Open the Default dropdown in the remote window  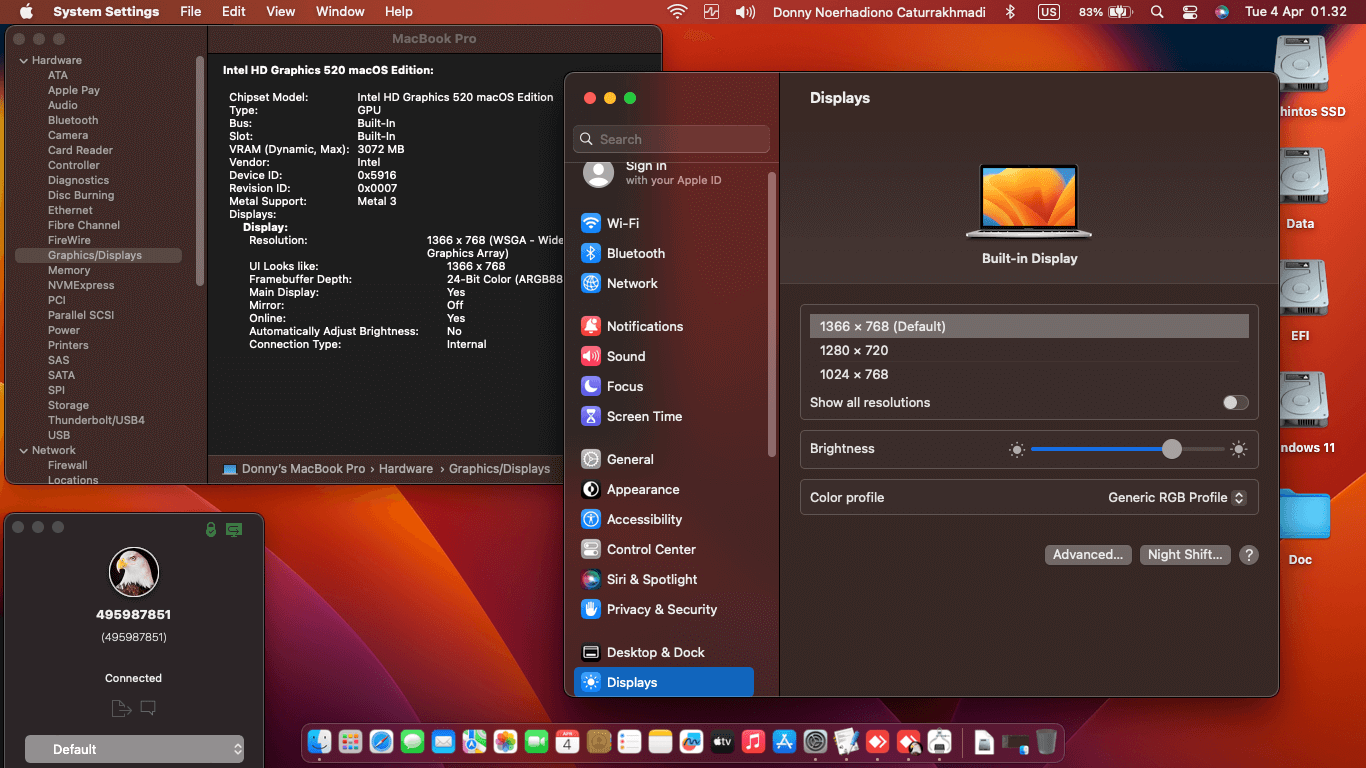134,749
